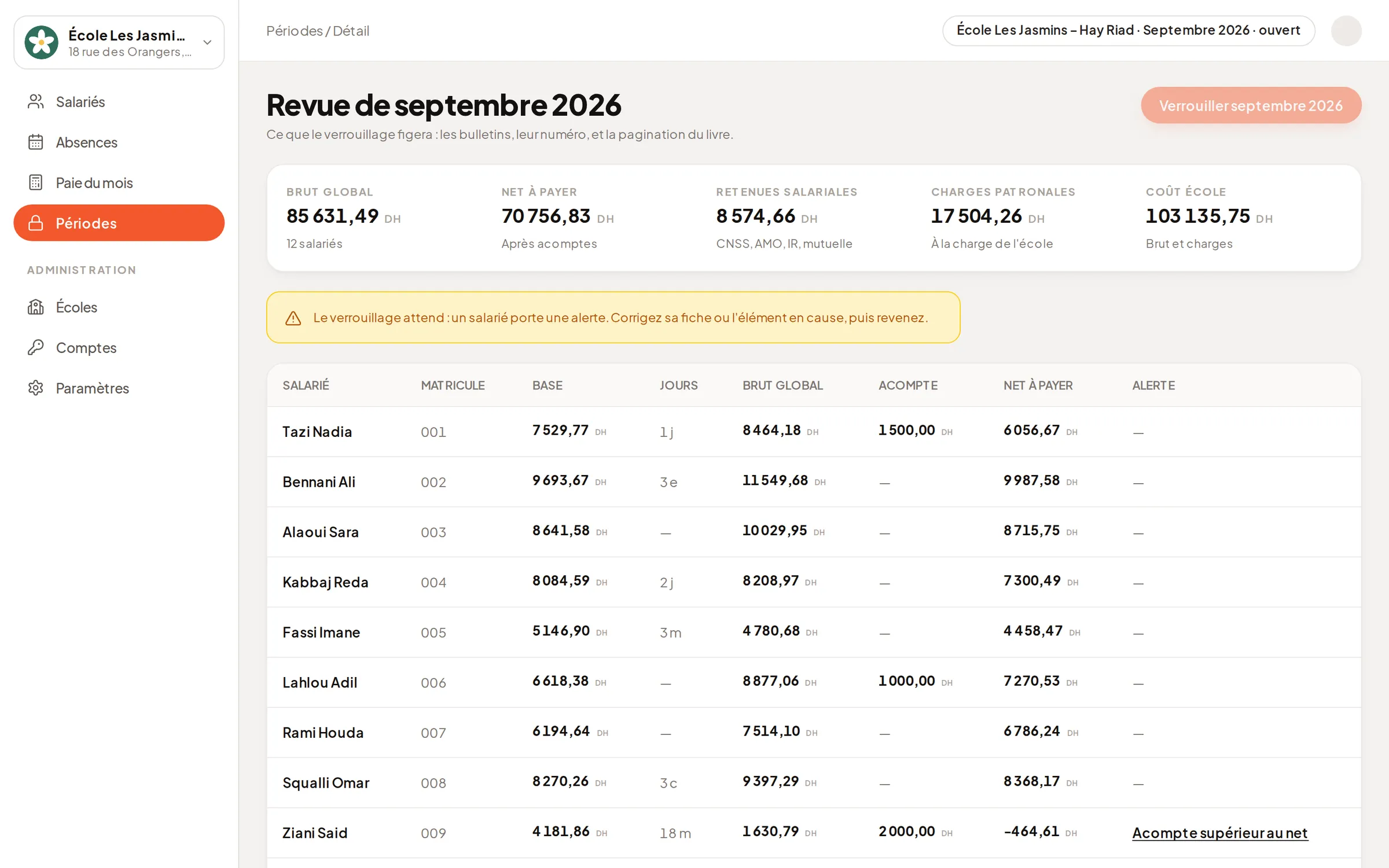Click the 2 000,00 acompte for Ziani Said
Screen dimensions: 1389x868
tap(906, 832)
